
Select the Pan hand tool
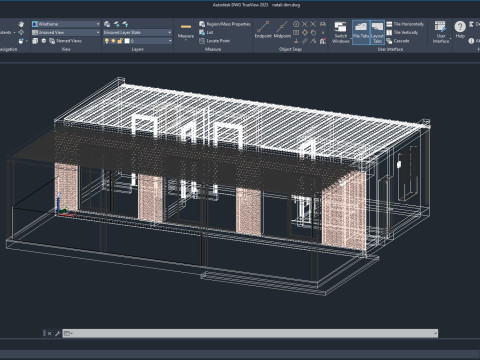click(x=21, y=24)
